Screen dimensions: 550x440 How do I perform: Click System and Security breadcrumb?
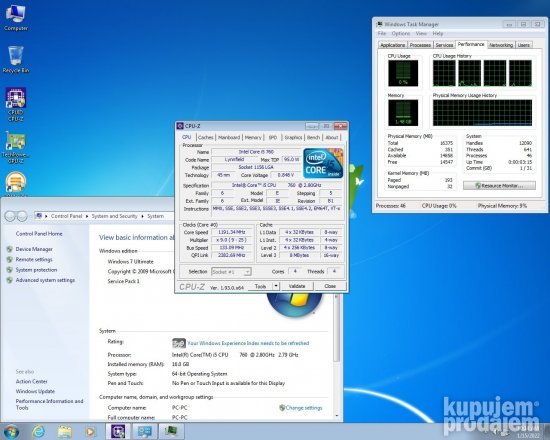(114, 216)
